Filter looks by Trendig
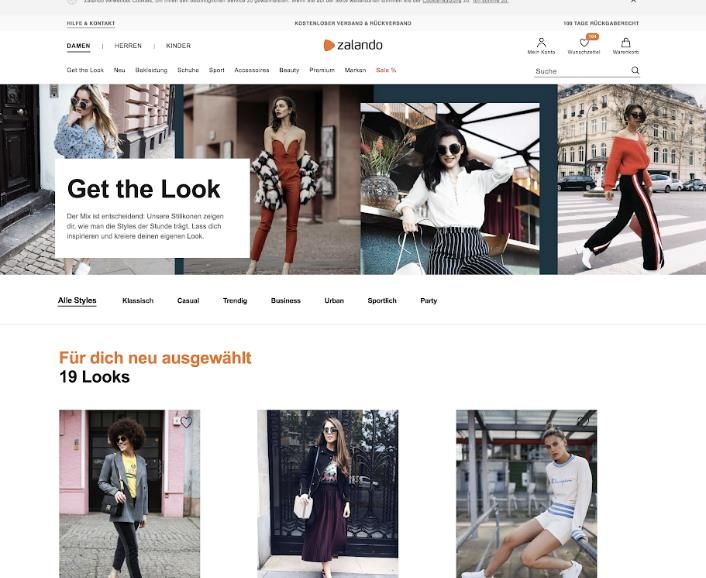 235,301
